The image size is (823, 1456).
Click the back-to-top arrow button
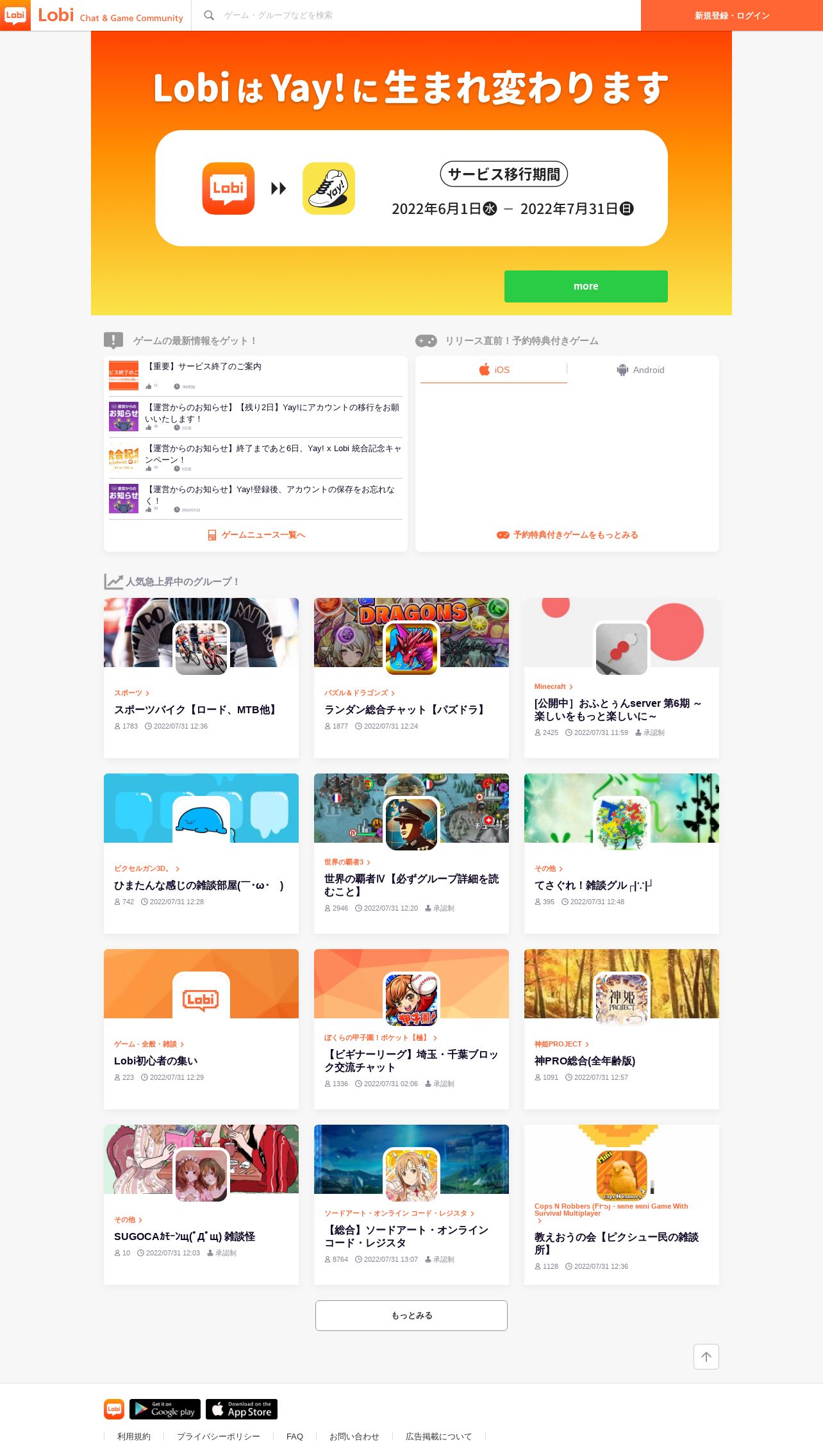706,1357
